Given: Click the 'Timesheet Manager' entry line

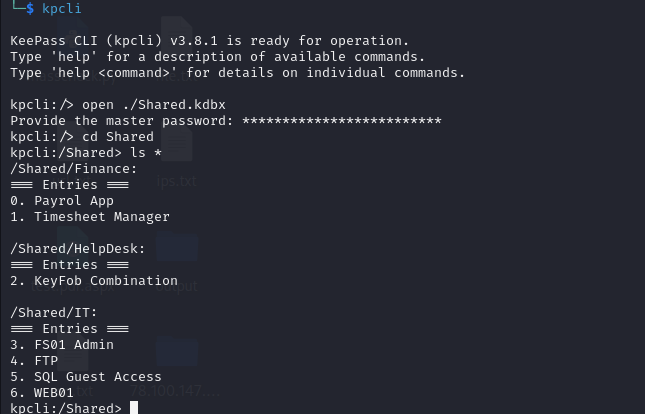Looking at the screenshot, I should click(90, 217).
